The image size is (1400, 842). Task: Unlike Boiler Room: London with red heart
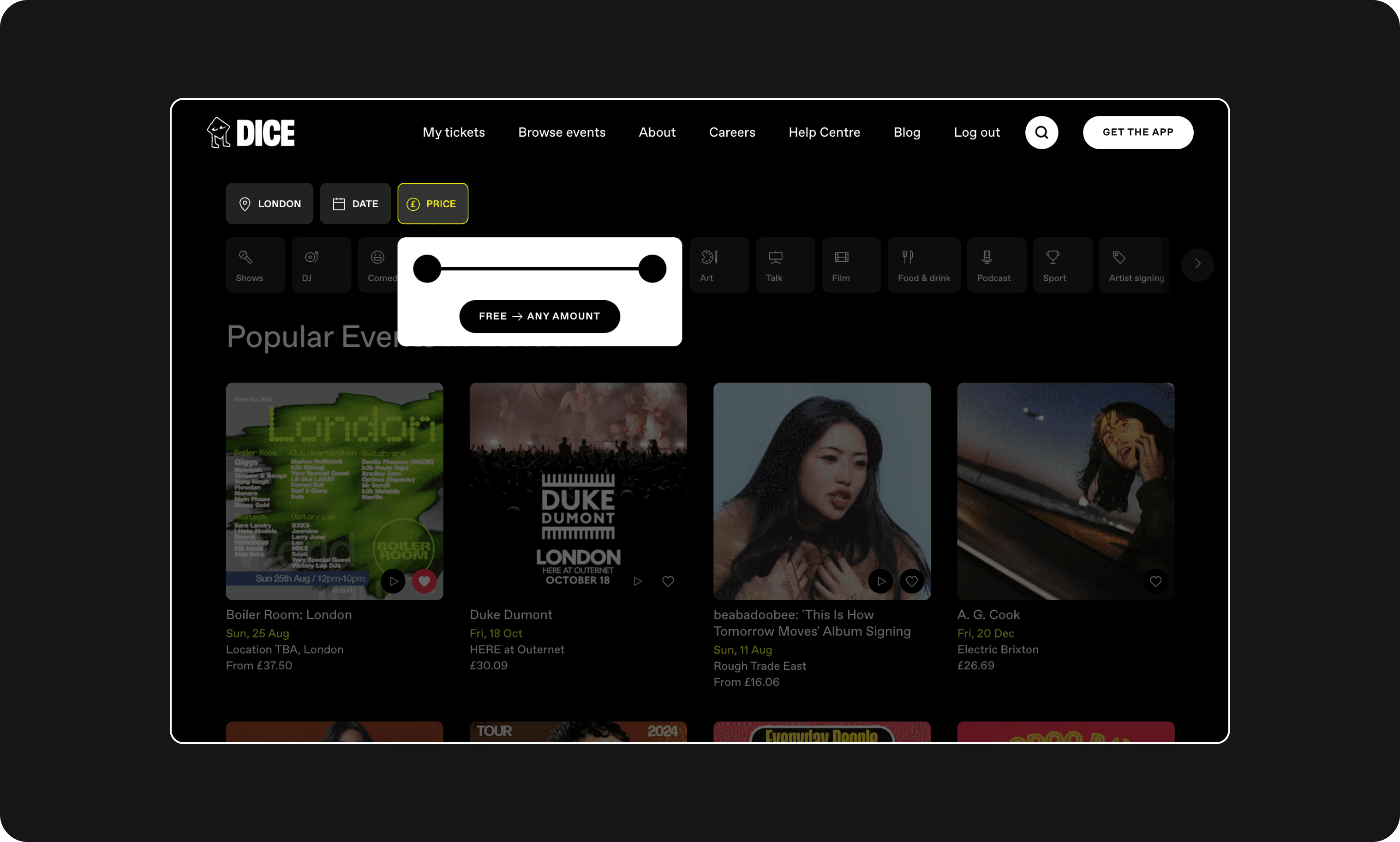click(x=424, y=581)
